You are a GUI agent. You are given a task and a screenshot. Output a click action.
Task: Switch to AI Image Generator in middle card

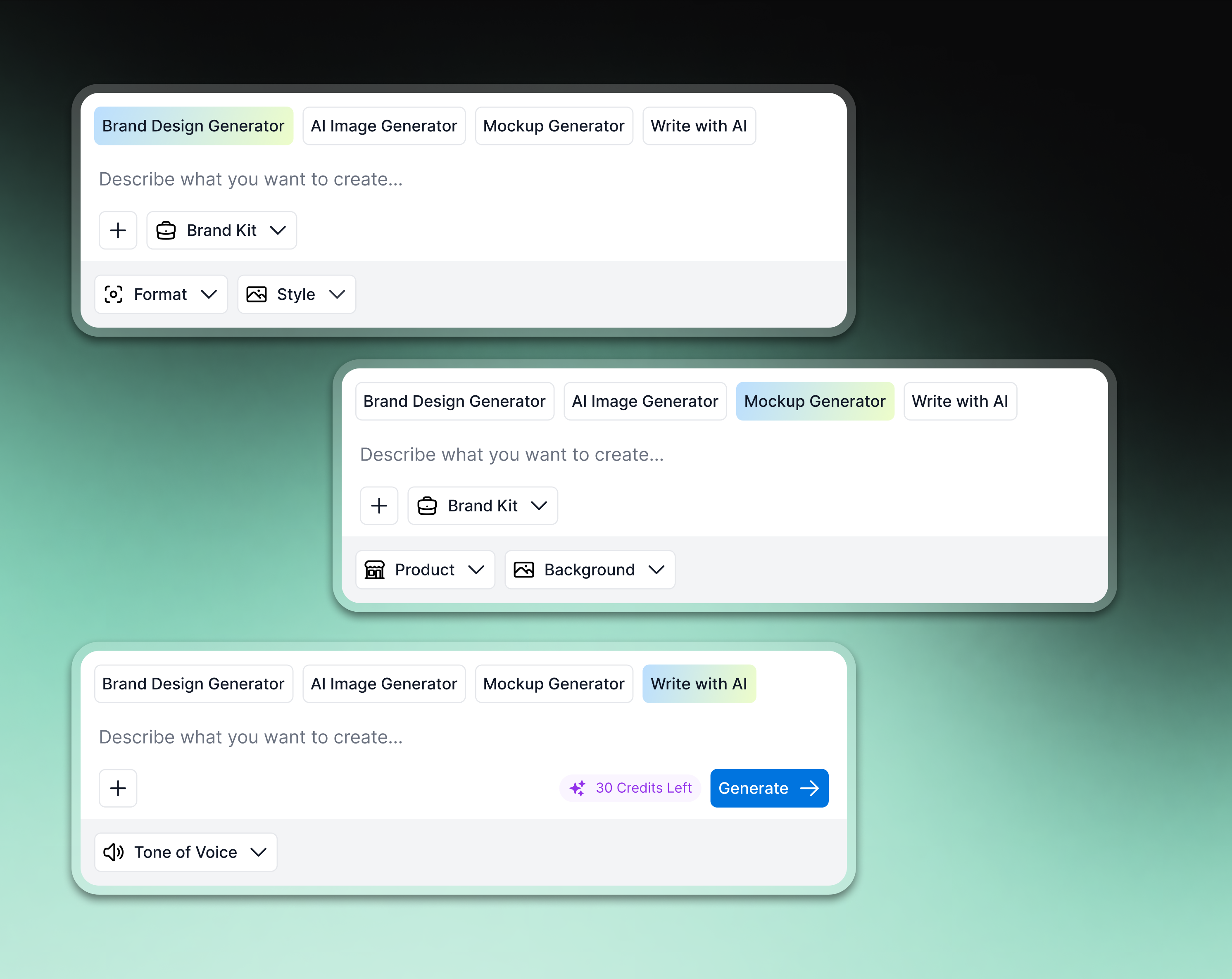pos(645,401)
